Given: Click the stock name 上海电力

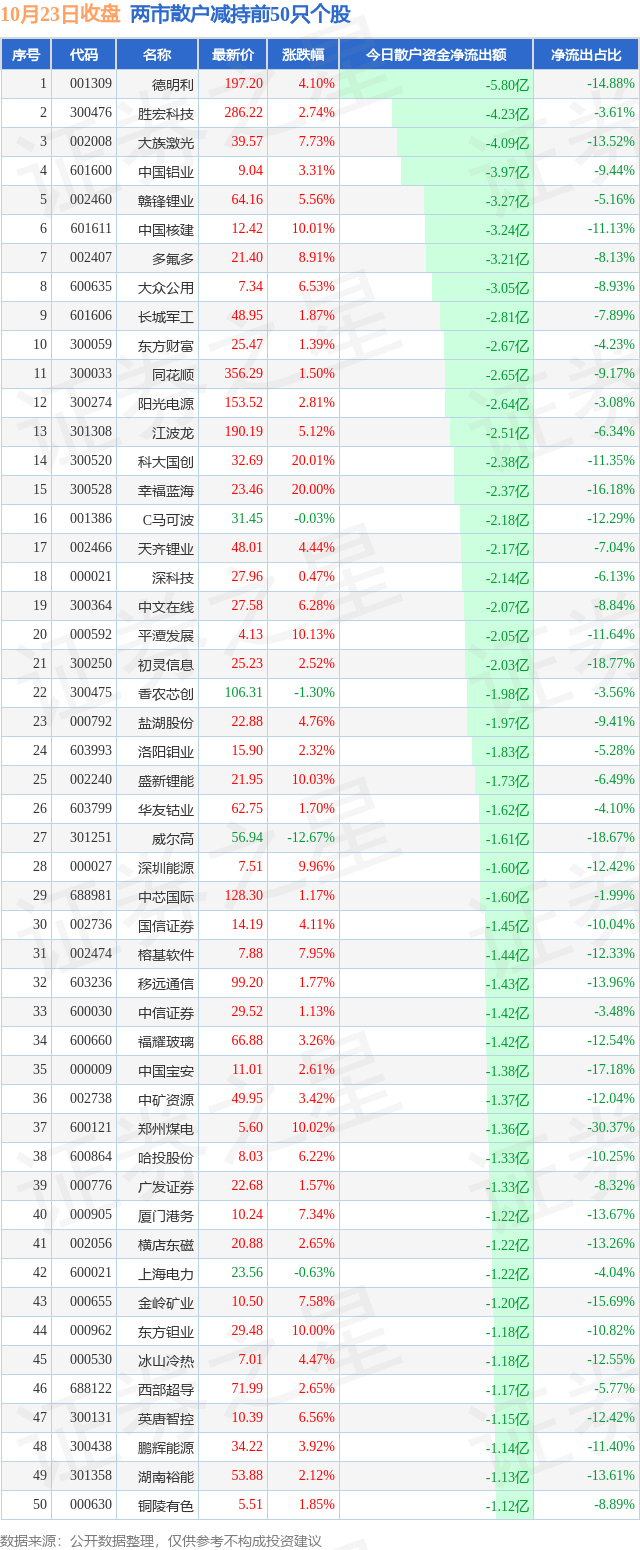Looking at the screenshot, I should coord(165,1273).
